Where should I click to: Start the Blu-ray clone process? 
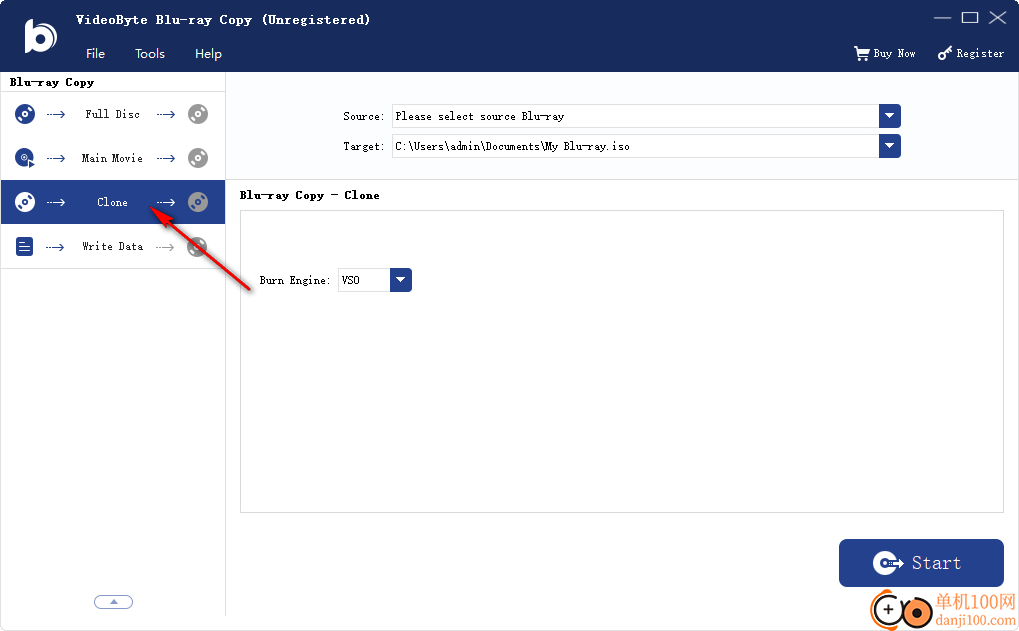[921, 563]
